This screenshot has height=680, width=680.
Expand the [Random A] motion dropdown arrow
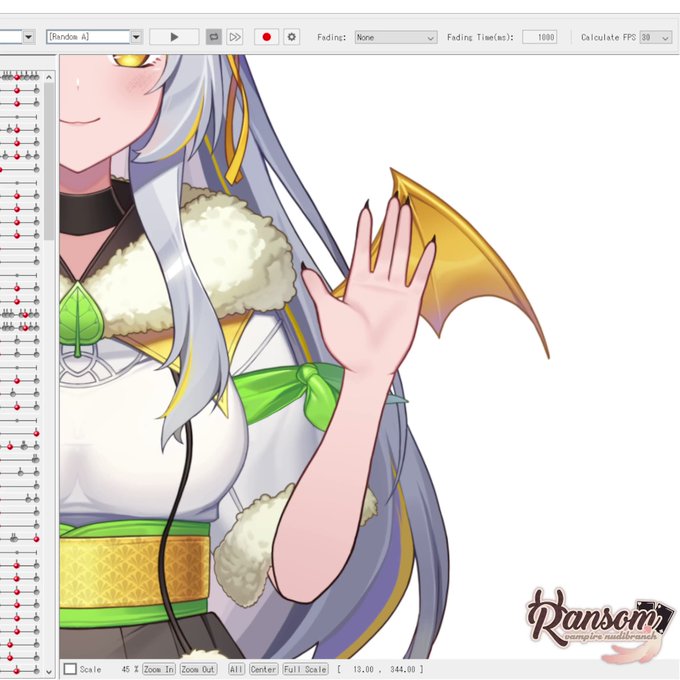pyautogui.click(x=136, y=37)
